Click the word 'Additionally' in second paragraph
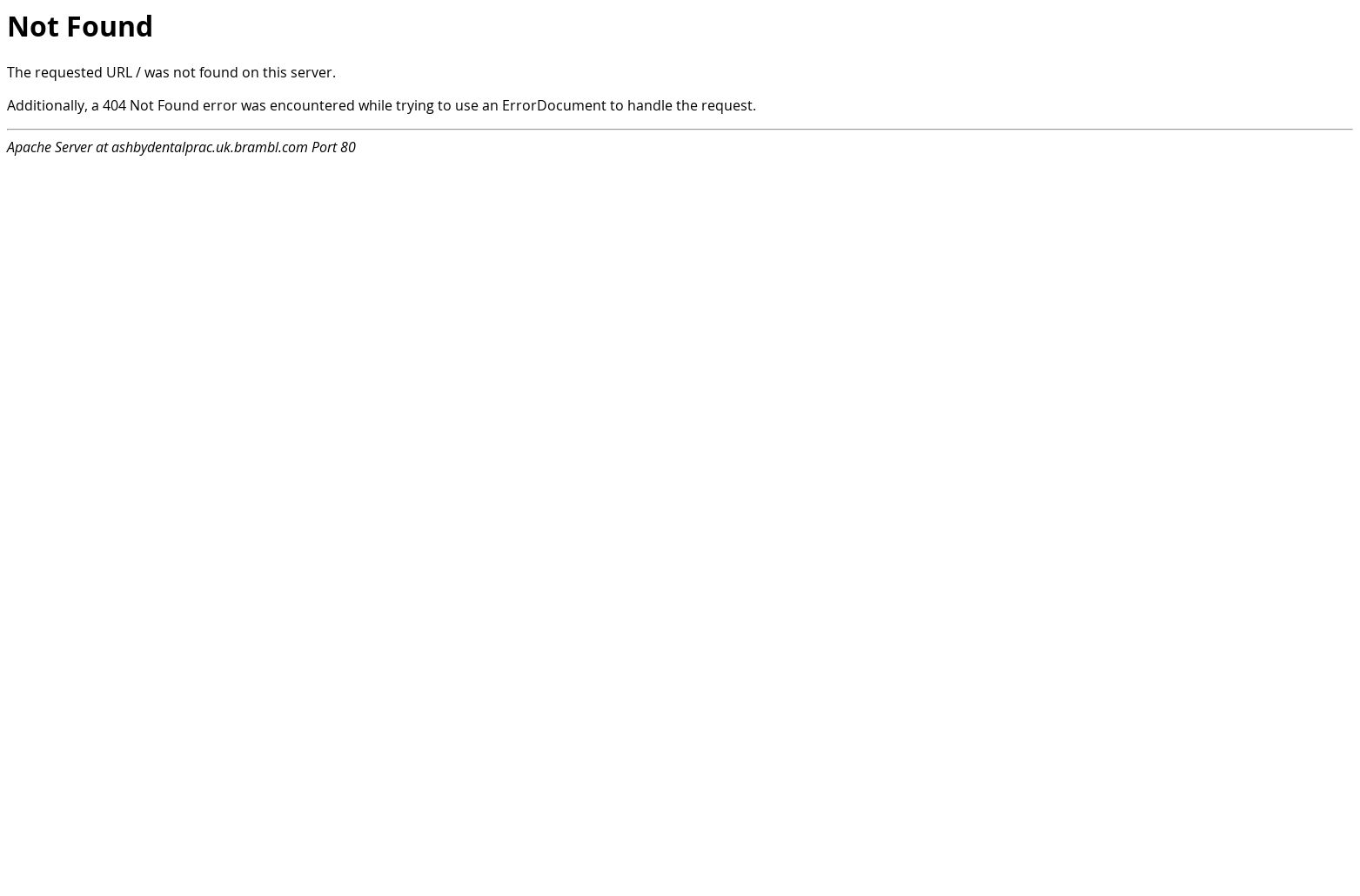 [47, 105]
